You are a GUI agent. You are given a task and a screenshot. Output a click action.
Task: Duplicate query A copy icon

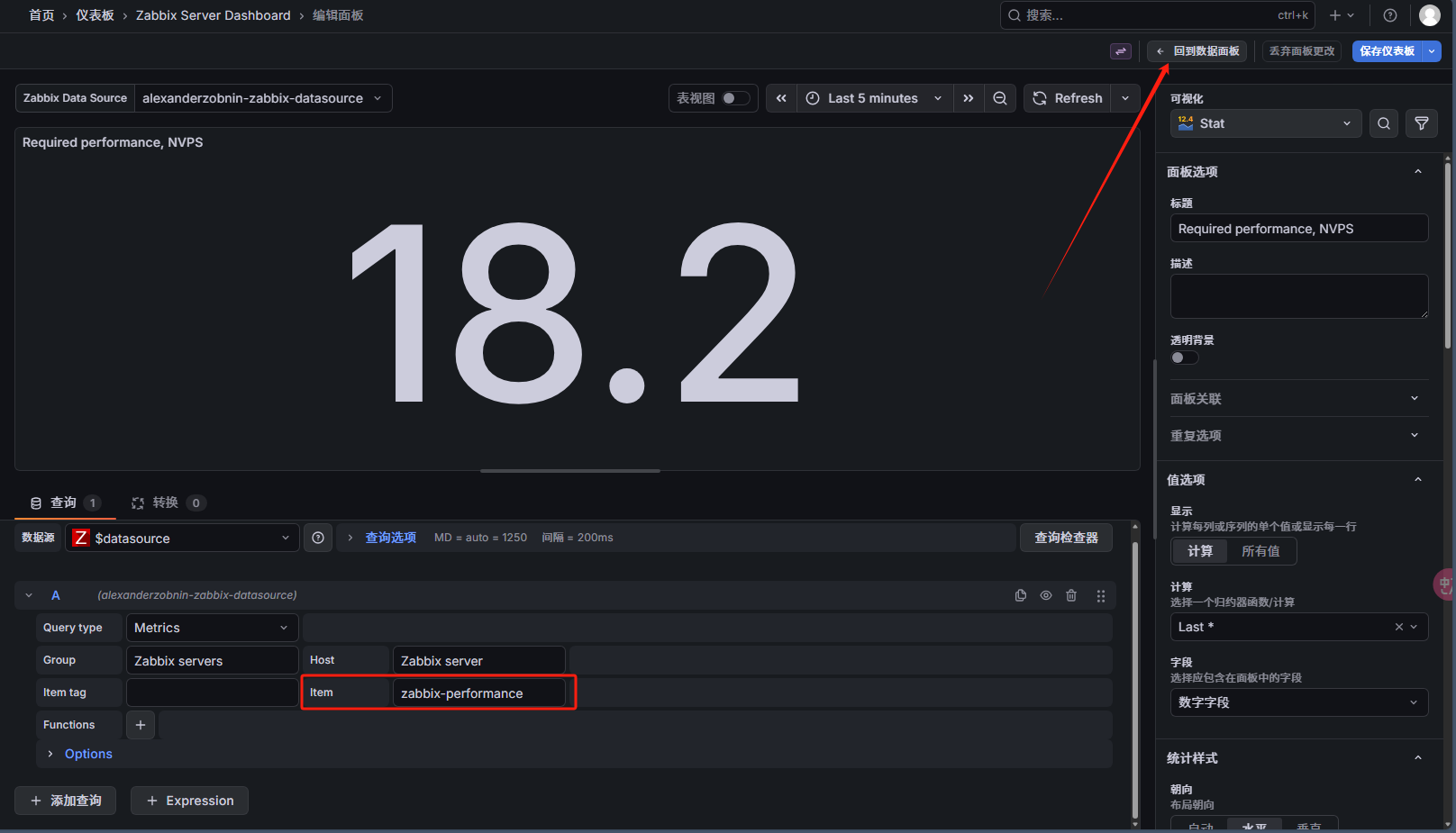click(1021, 595)
